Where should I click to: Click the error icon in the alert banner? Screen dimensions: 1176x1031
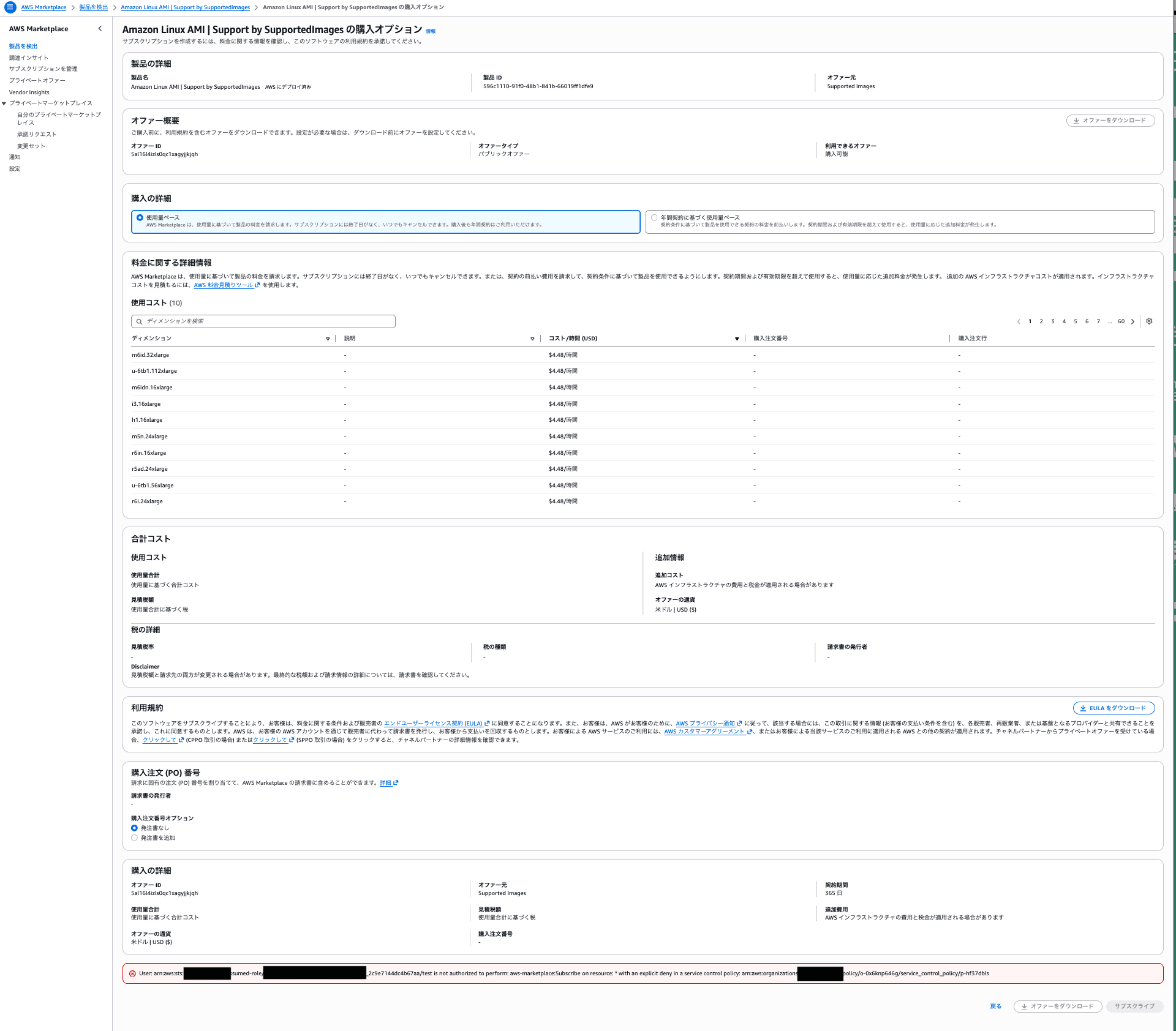tap(132, 973)
